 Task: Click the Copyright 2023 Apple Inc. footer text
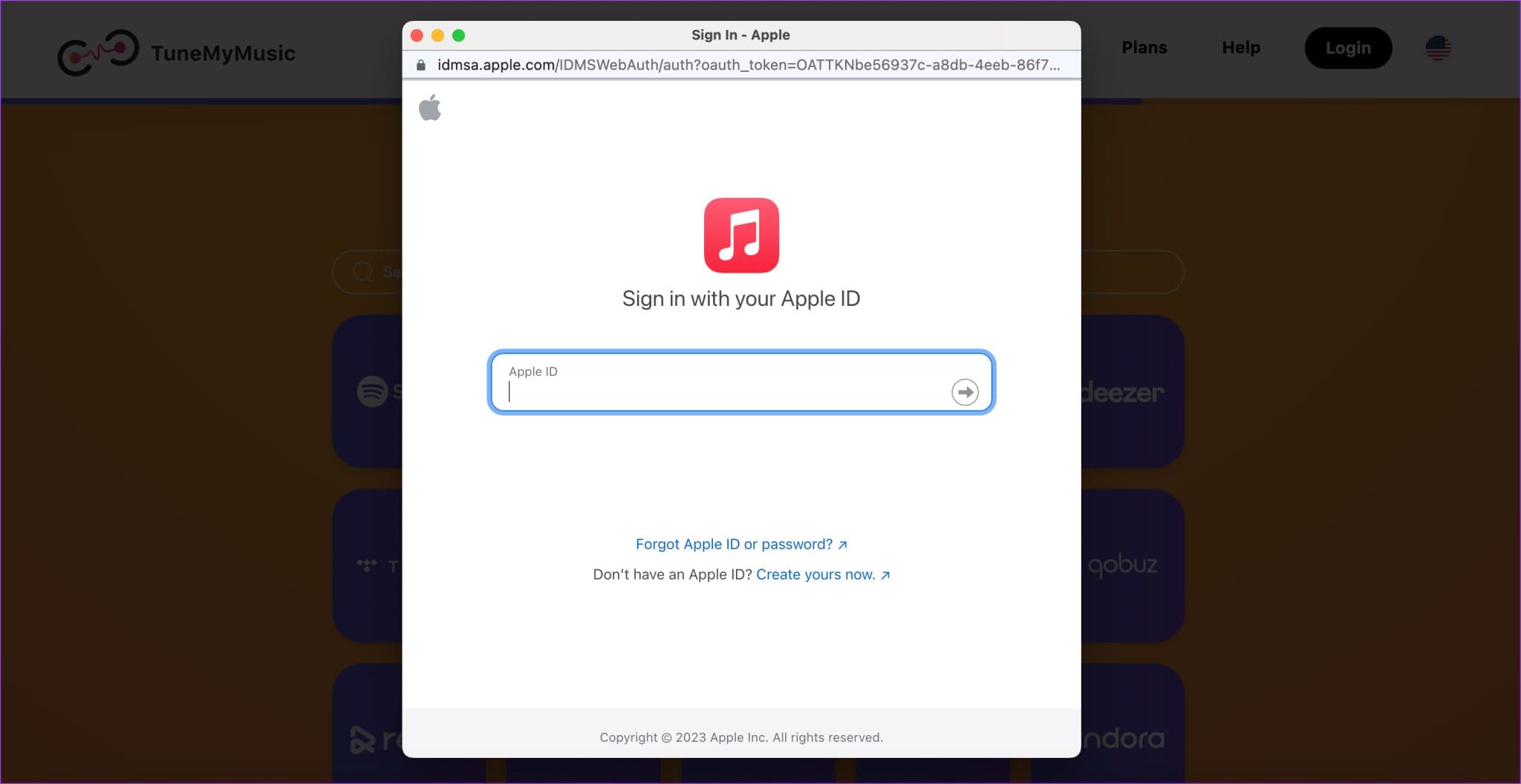(741, 737)
